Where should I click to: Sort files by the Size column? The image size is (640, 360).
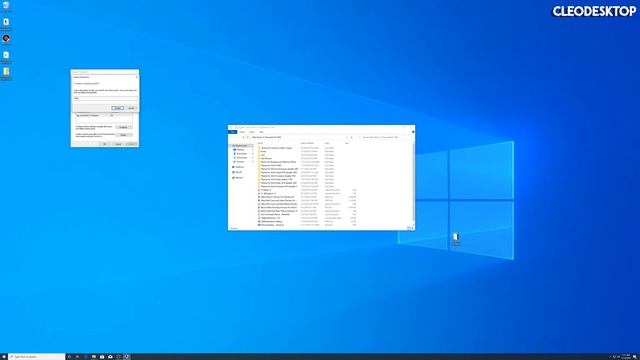click(x=347, y=143)
